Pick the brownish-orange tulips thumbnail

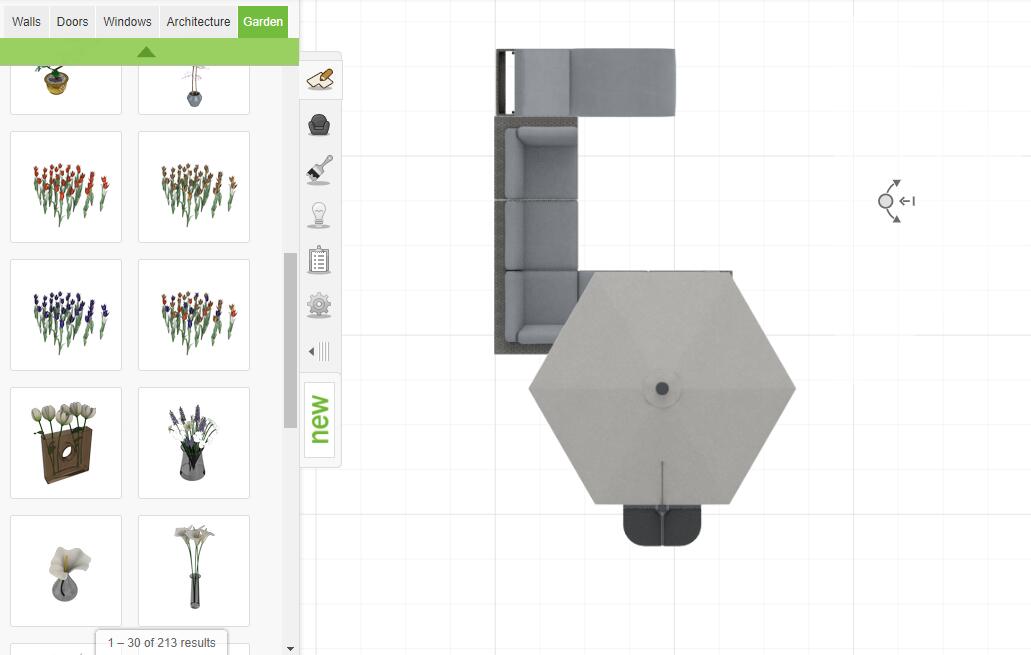click(194, 187)
